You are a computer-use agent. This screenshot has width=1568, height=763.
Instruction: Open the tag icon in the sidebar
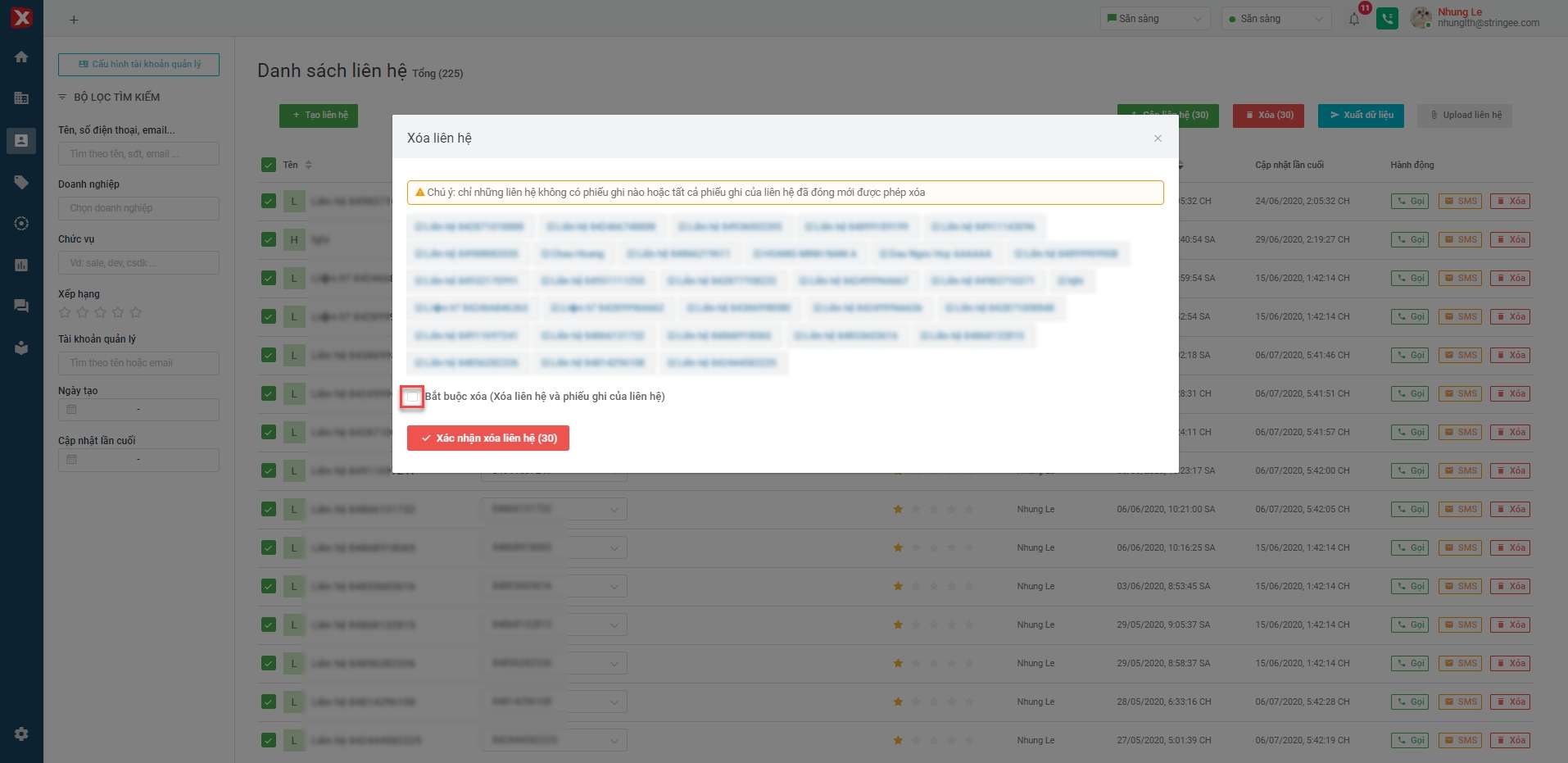(x=21, y=182)
